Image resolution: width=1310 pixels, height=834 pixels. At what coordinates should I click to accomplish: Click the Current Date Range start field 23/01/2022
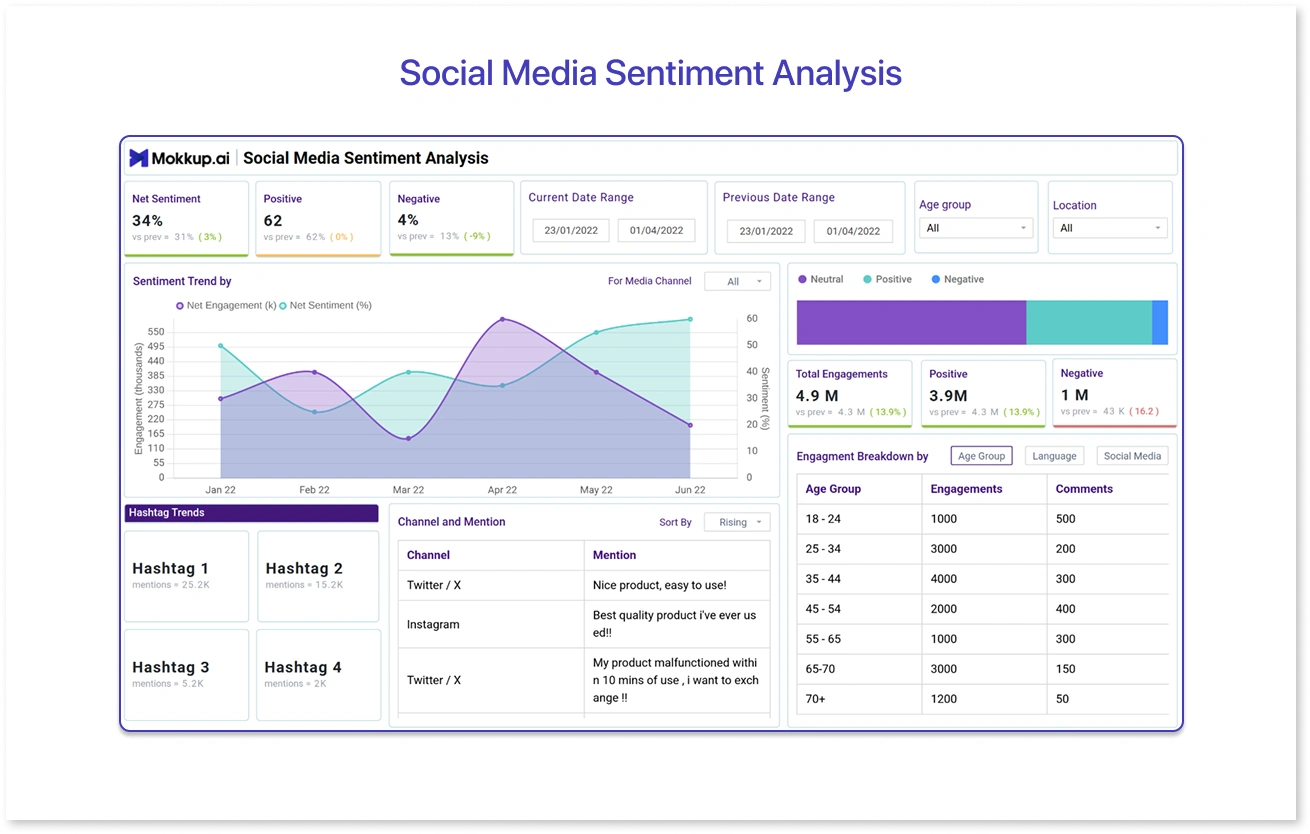tap(571, 231)
